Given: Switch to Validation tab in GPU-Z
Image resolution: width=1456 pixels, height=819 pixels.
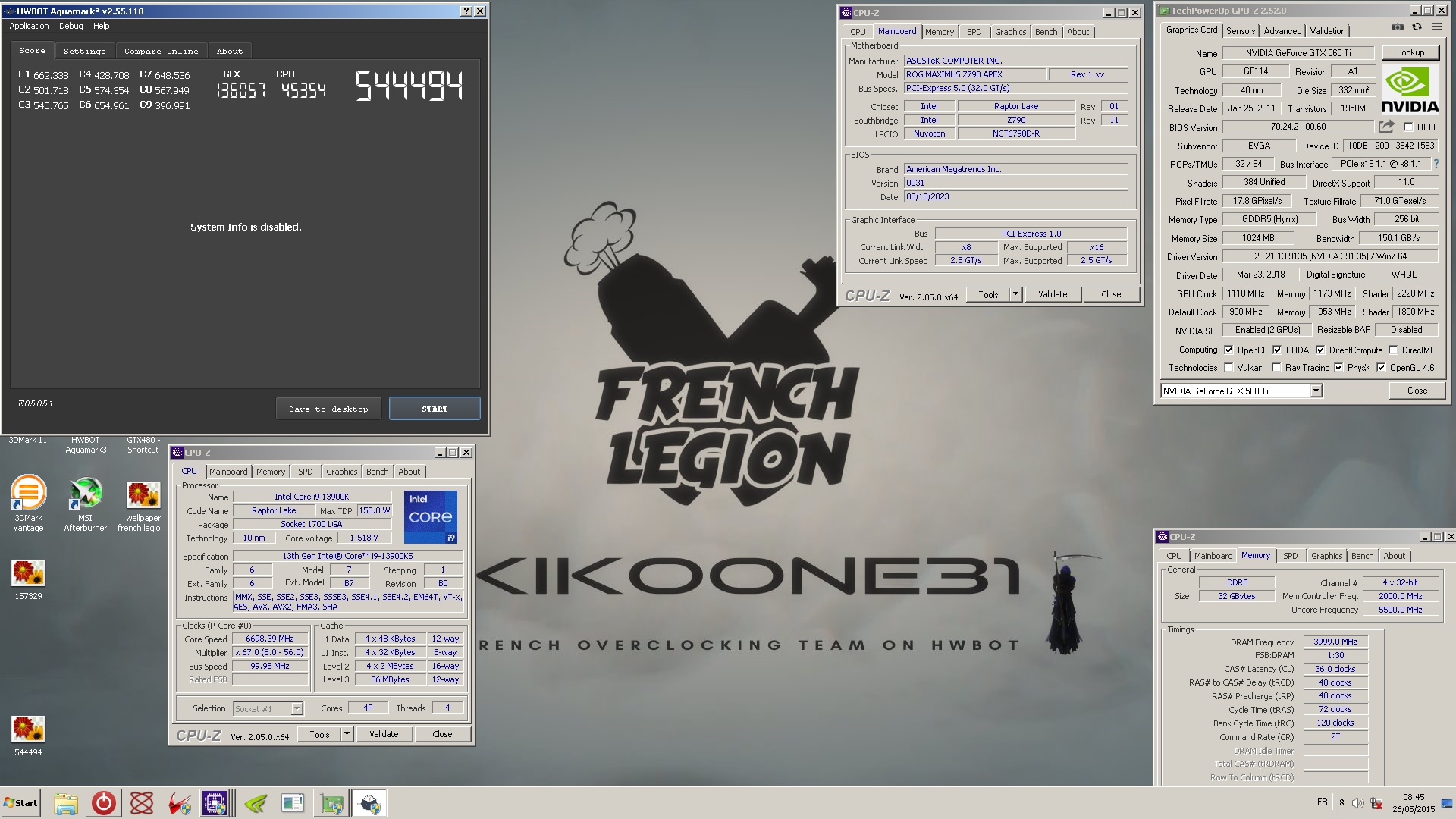Looking at the screenshot, I should click(x=1328, y=31).
